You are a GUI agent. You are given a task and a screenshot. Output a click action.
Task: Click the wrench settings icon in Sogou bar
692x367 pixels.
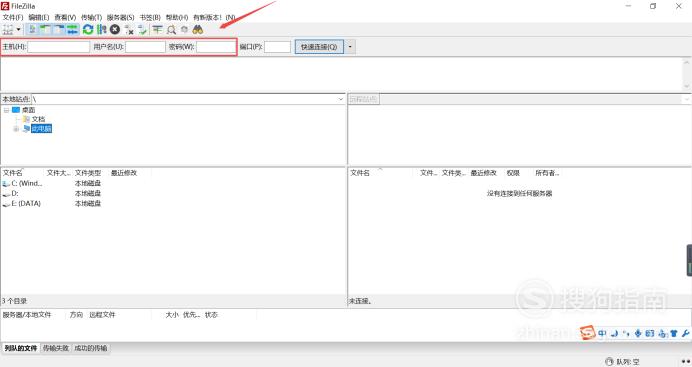685,333
